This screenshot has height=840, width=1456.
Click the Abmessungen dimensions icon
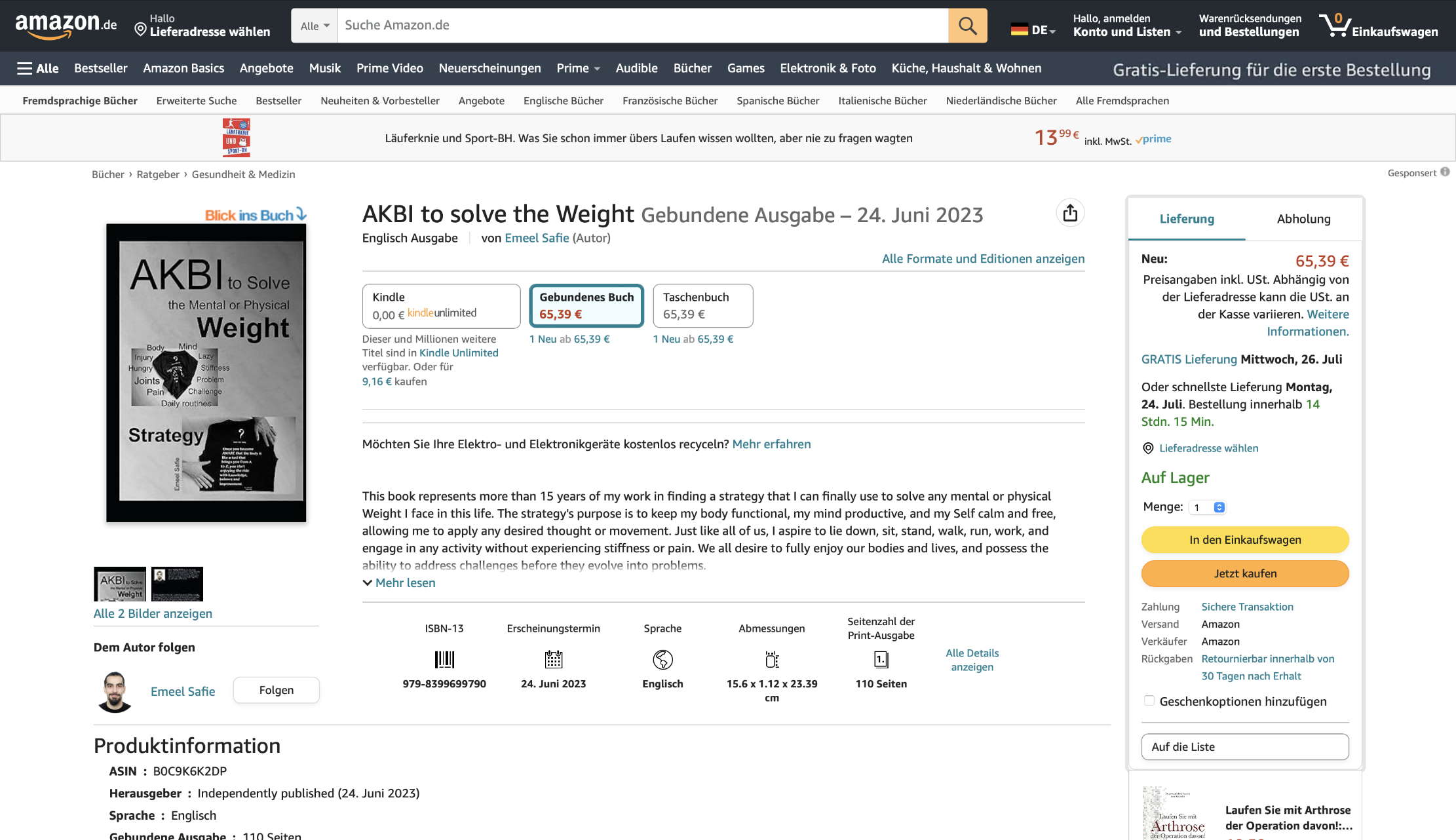(x=772, y=659)
